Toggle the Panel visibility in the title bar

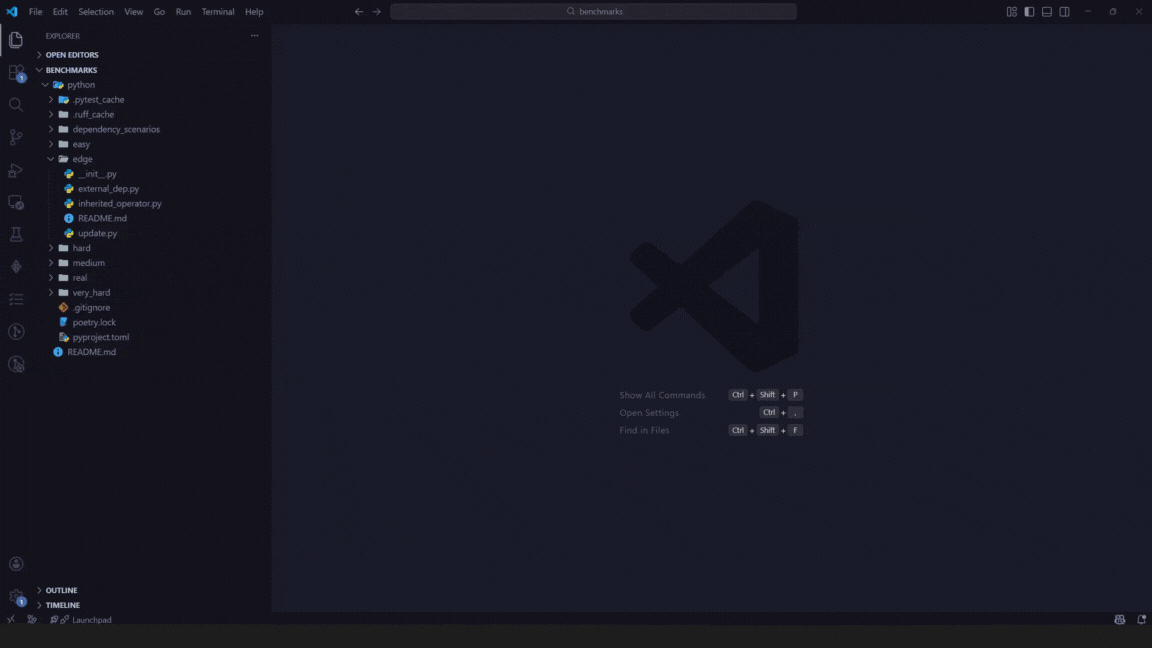pos(1046,11)
